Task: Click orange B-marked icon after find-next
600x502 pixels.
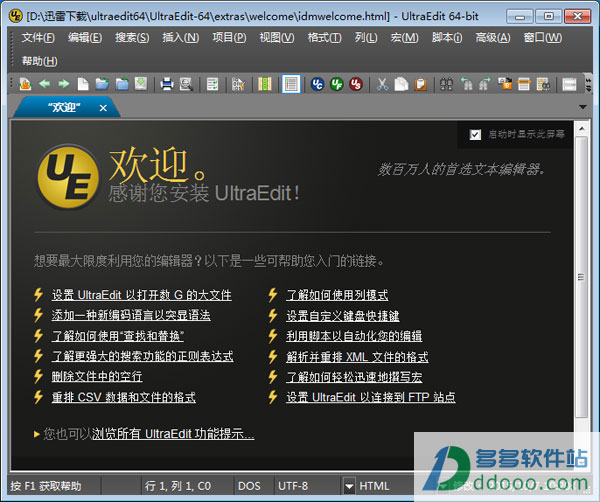Action: 505,84
